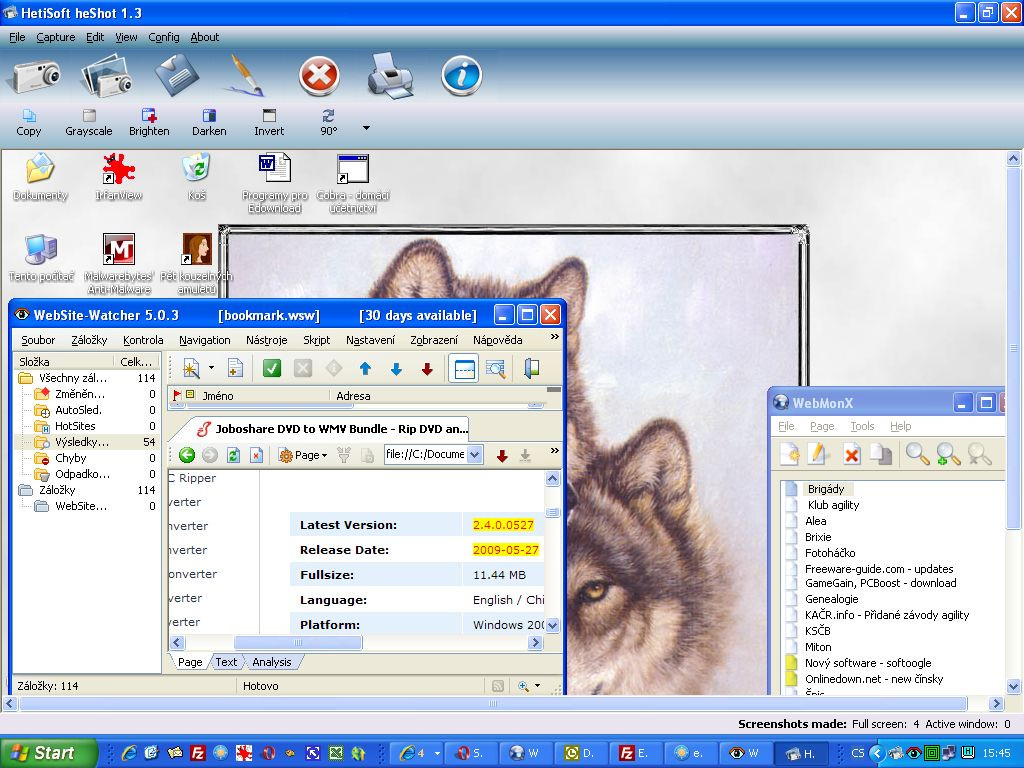Image resolution: width=1024 pixels, height=768 pixels.
Task: Click the single camera capture icon in heShot
Action: click(34, 76)
